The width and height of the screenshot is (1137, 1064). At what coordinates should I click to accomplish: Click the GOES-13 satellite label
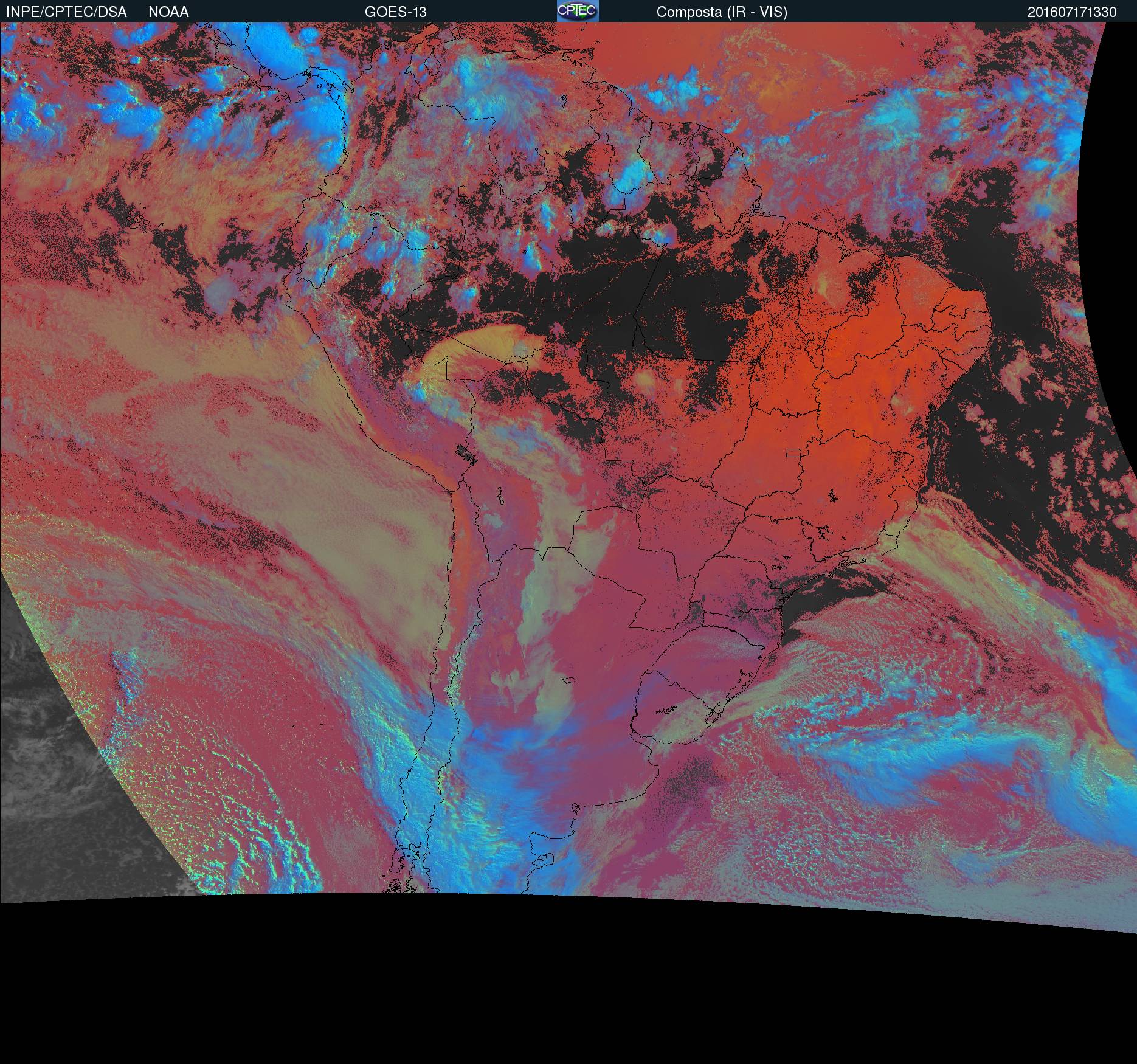tap(395, 12)
